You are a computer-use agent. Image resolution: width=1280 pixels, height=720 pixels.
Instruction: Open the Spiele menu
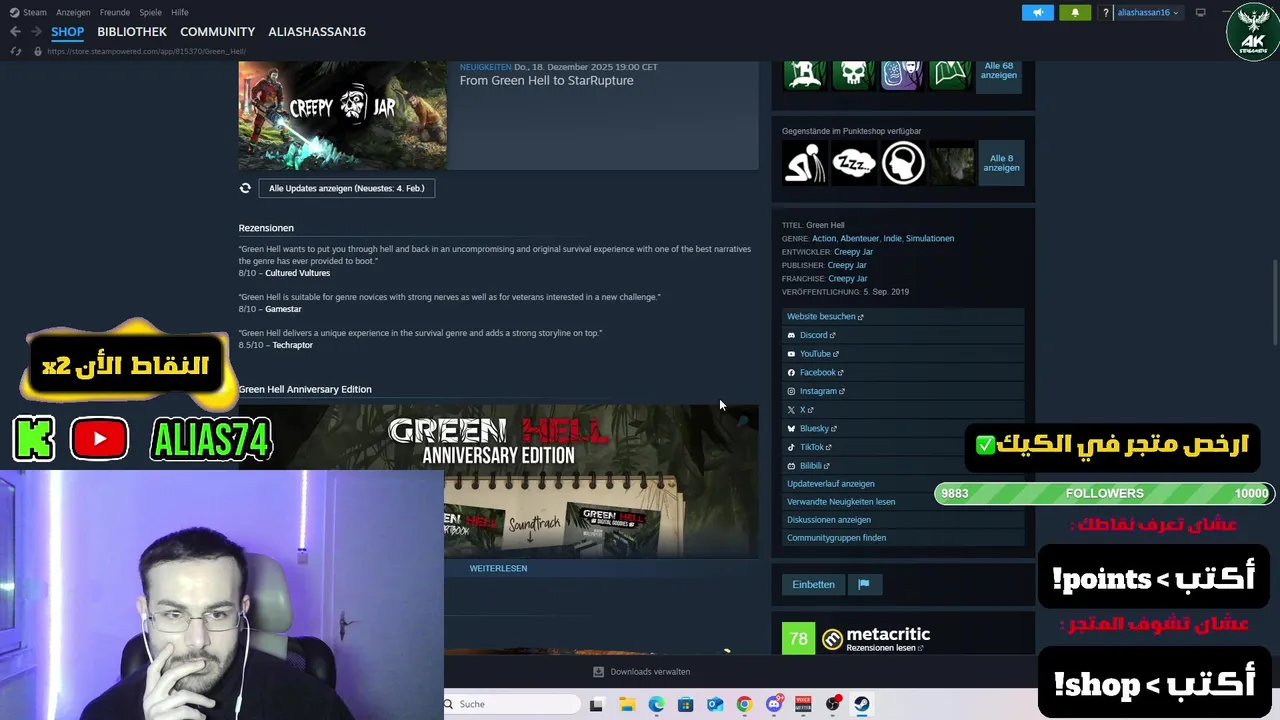pos(150,12)
